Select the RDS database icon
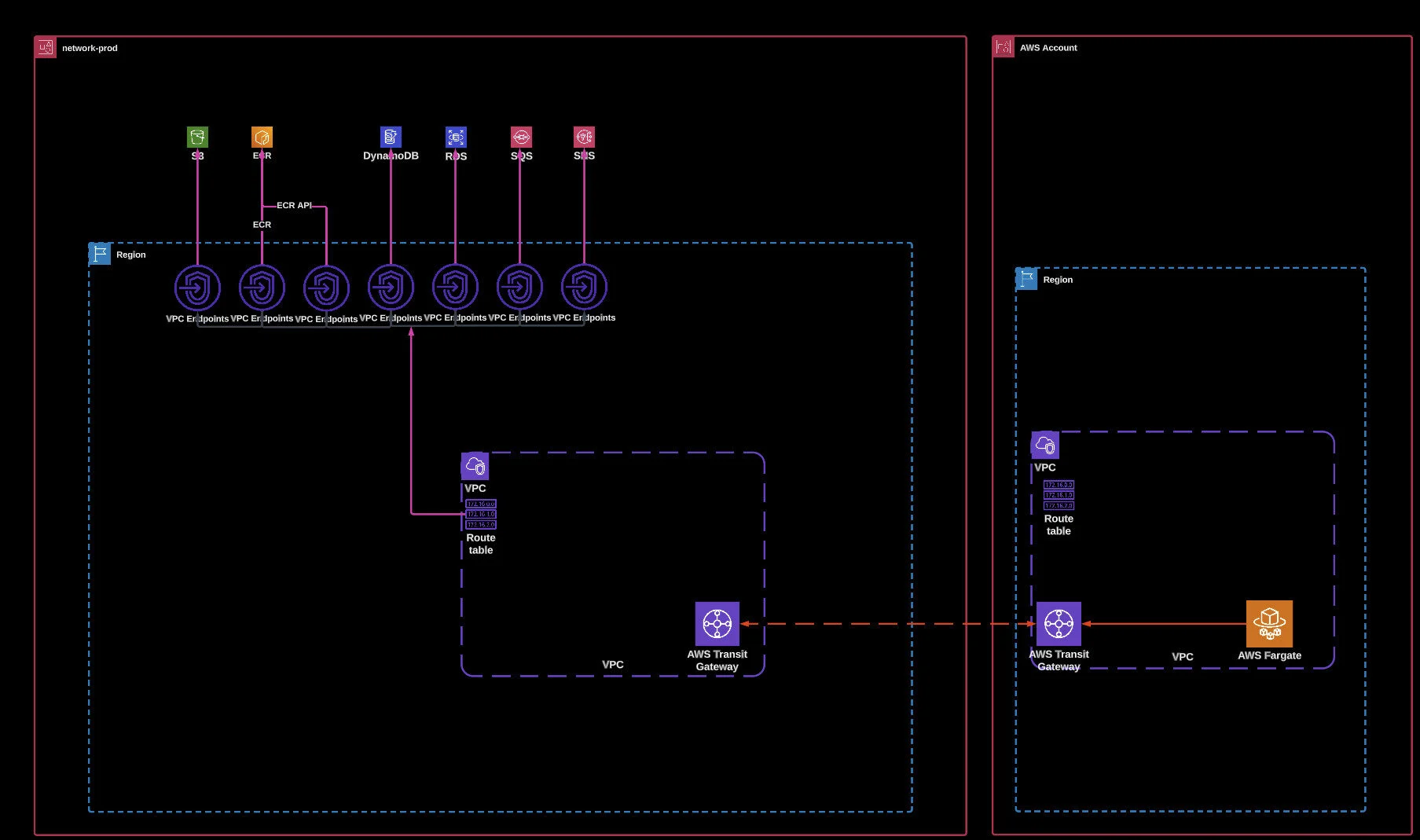Image resolution: width=1420 pixels, height=840 pixels. (456, 138)
